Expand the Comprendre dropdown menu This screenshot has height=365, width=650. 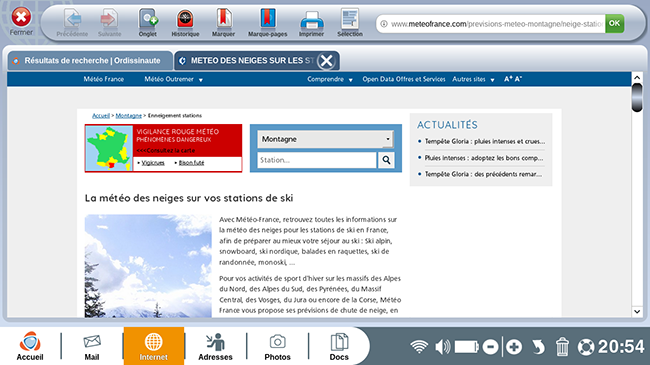330,79
